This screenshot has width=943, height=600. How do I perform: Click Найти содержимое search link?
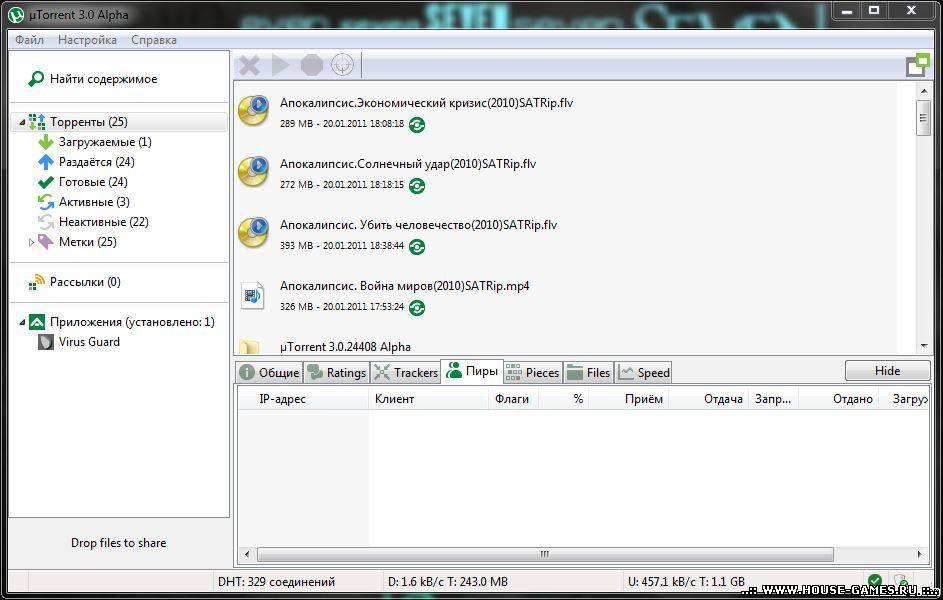(103, 79)
